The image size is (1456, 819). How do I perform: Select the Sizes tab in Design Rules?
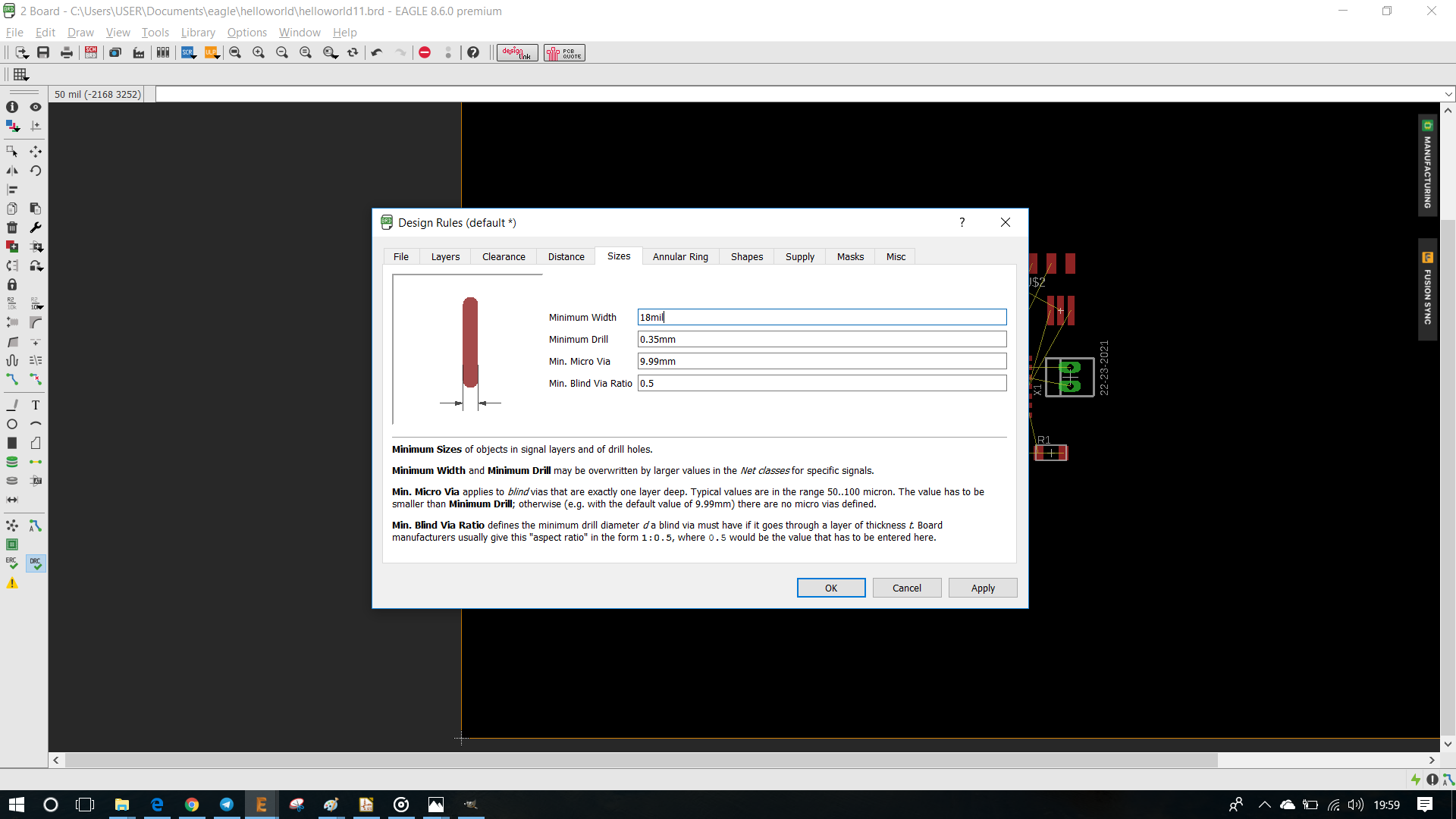click(x=618, y=256)
